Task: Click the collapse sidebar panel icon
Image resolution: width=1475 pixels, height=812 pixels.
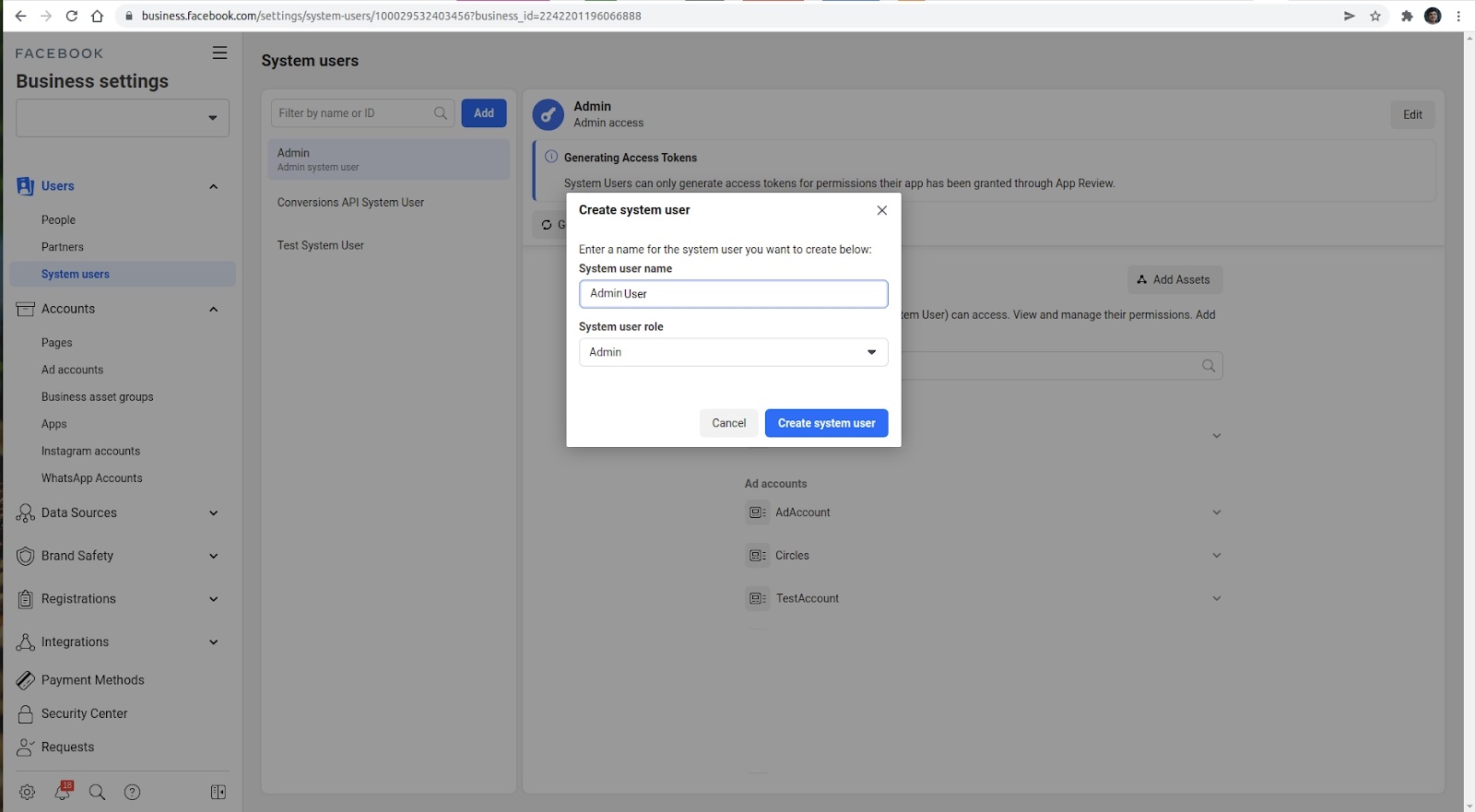Action: (x=218, y=792)
